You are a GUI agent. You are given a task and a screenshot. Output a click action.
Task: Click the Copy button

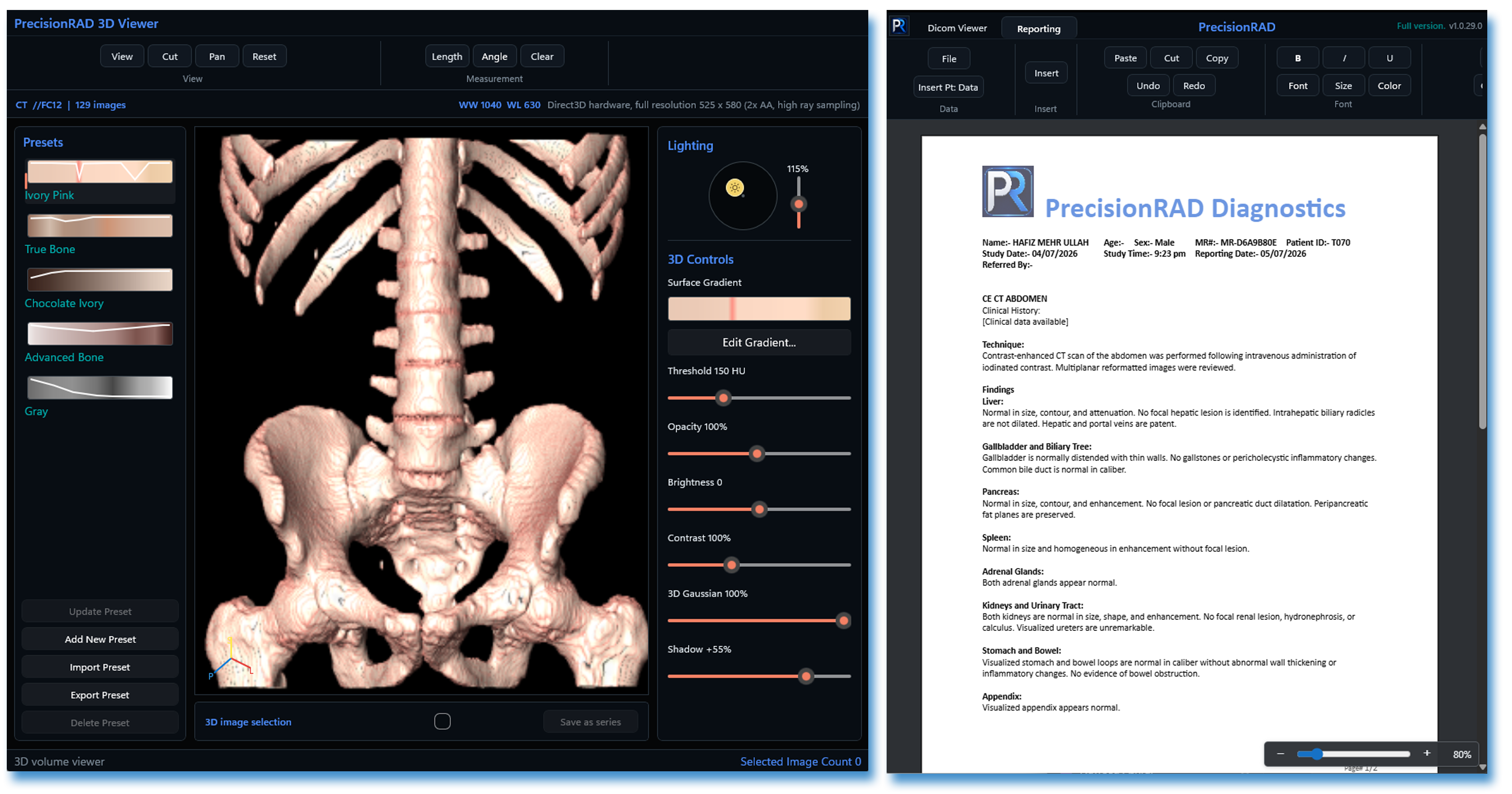click(x=1217, y=58)
